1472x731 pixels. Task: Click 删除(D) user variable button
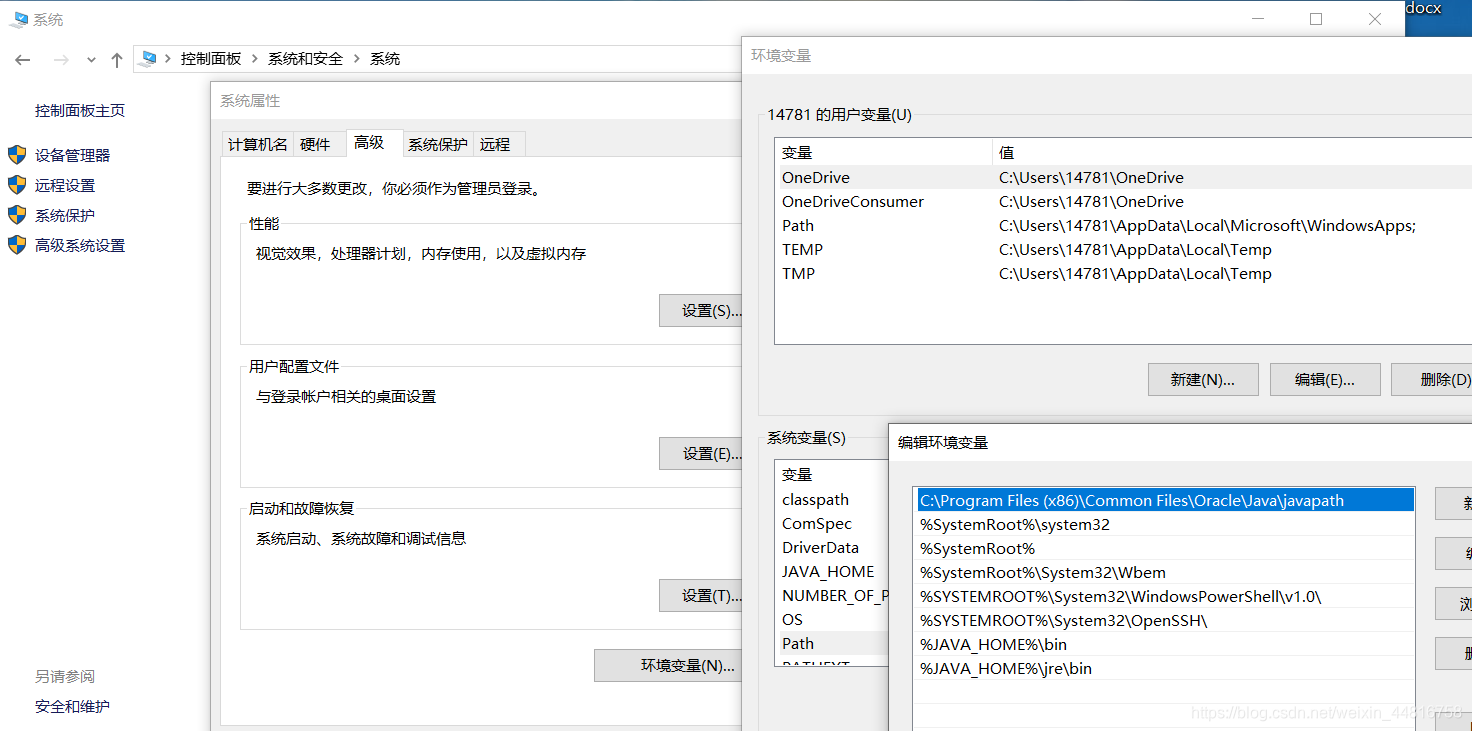1432,380
